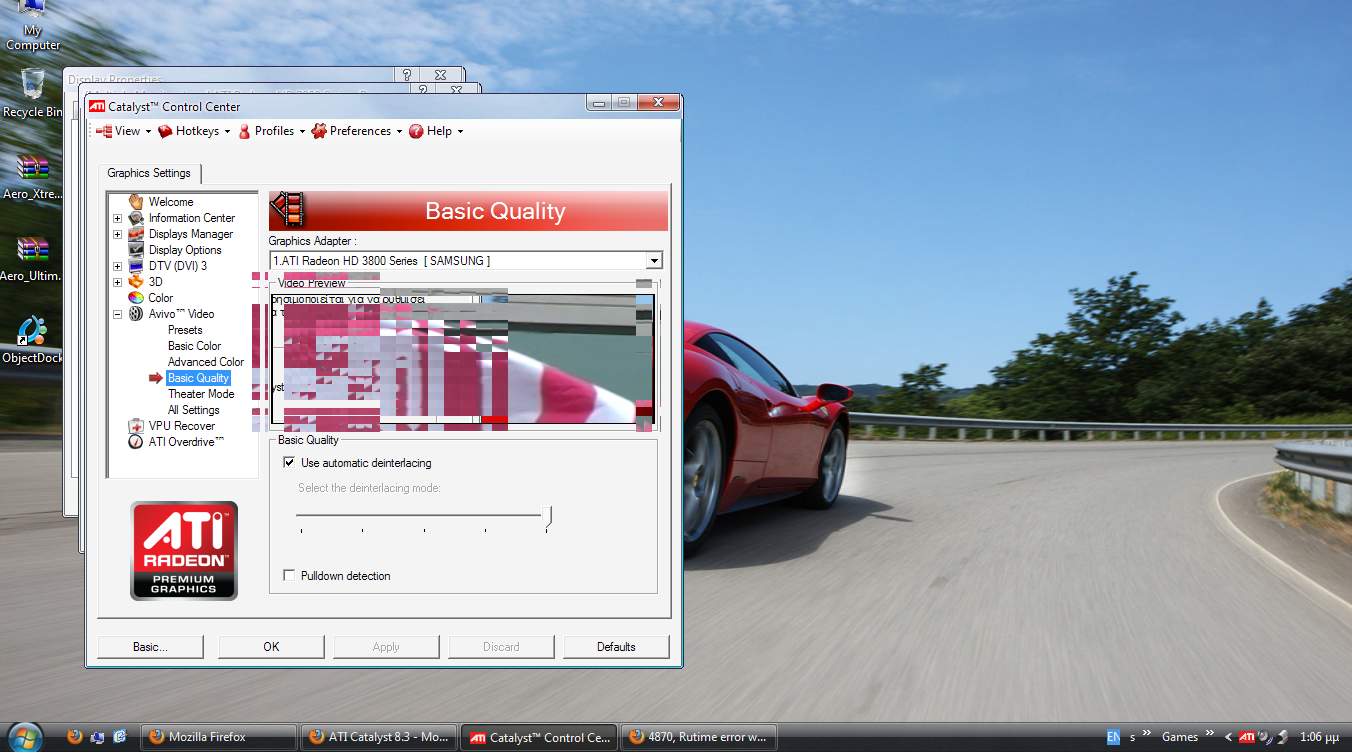Click the Information Center icon
The image size is (1352, 754).
point(136,218)
